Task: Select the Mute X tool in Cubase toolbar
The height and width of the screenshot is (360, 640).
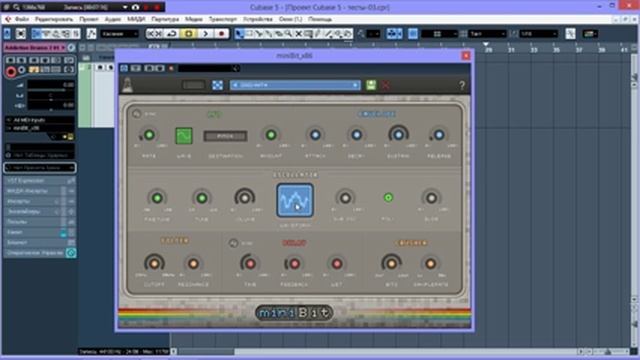Action: tap(298, 34)
